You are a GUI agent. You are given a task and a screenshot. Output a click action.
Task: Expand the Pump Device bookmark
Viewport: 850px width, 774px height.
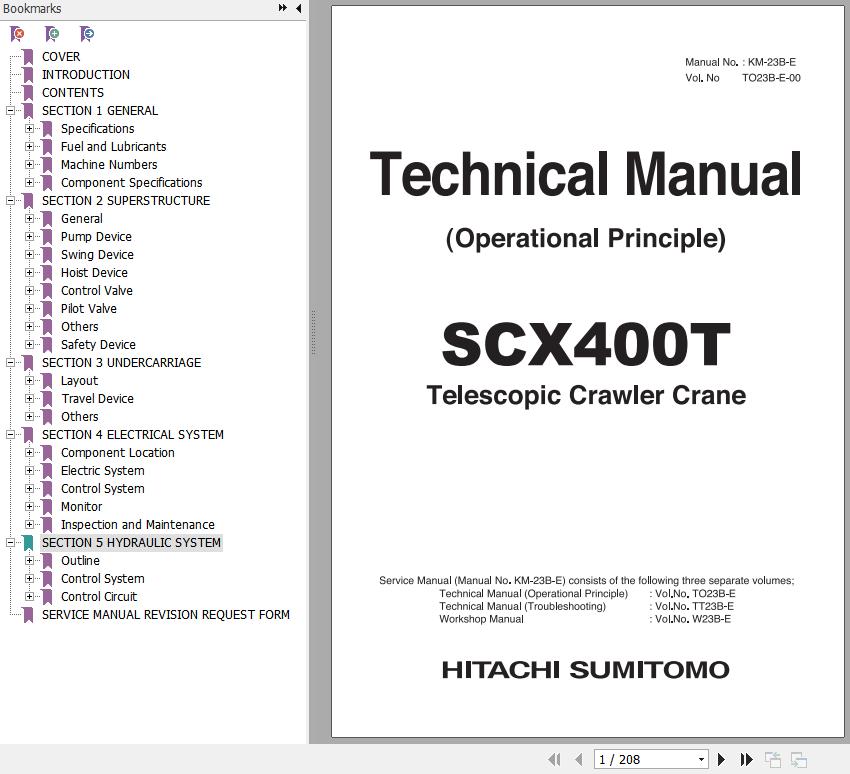coord(29,237)
